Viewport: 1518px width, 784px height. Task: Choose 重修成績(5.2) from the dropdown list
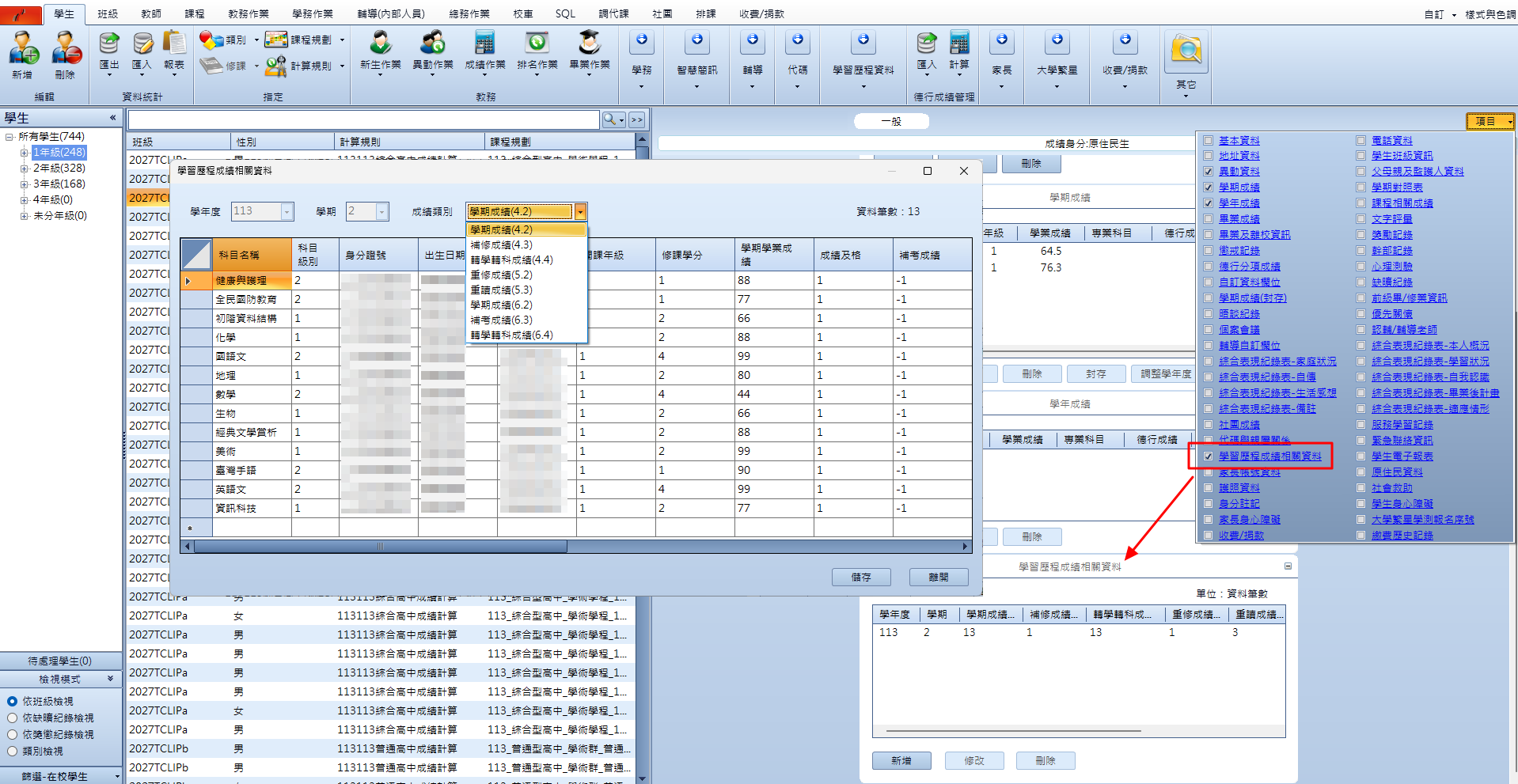[x=526, y=275]
